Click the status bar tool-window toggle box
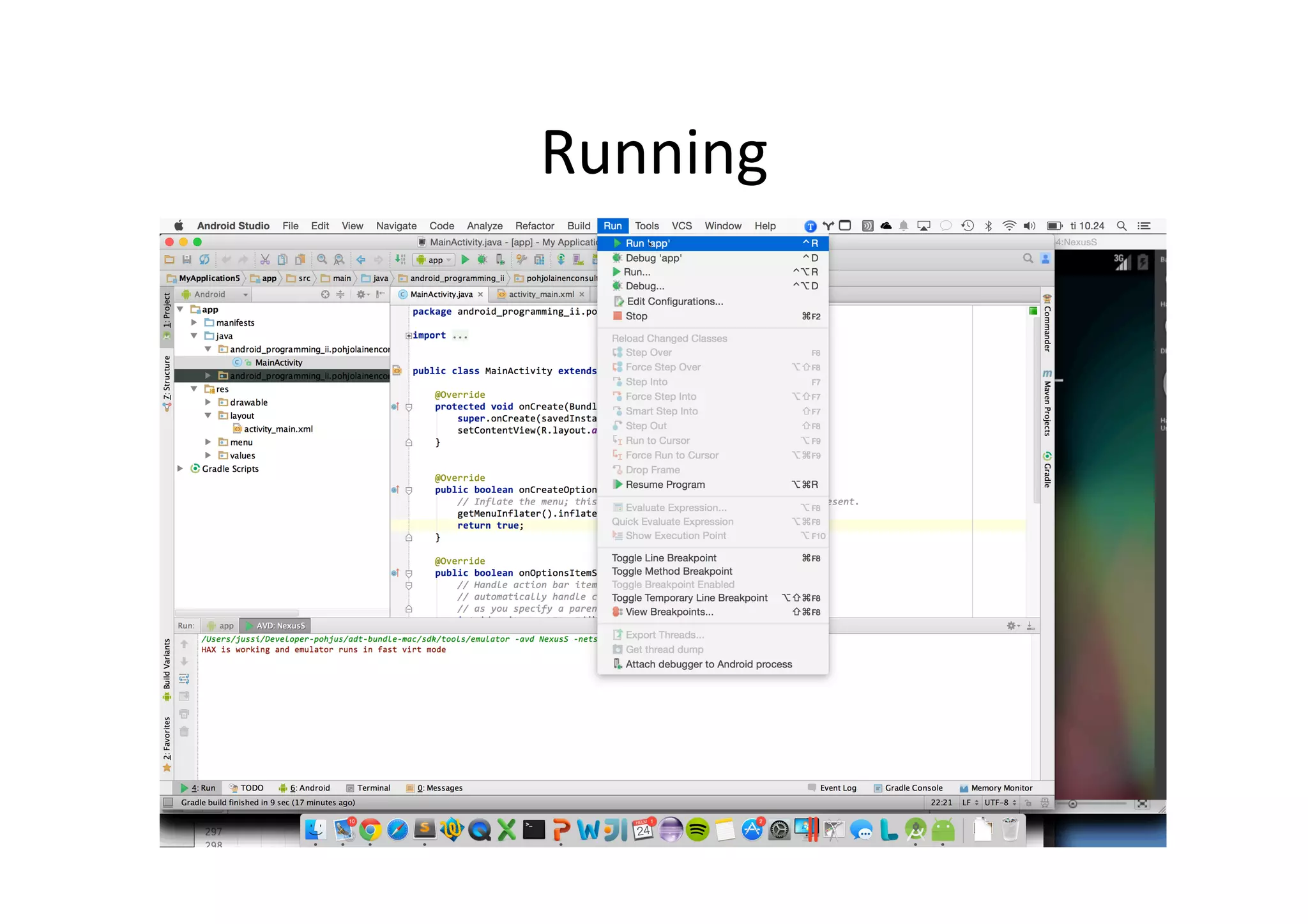 pyautogui.click(x=168, y=803)
